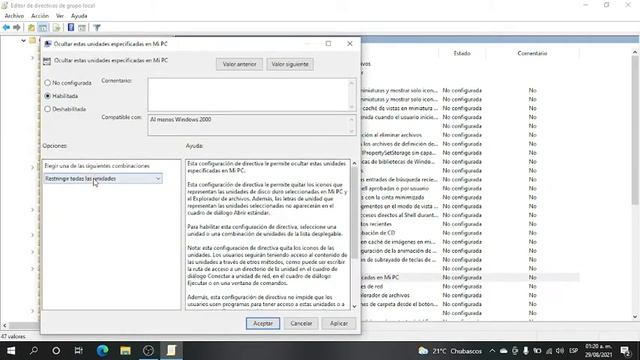The width and height of the screenshot is (640, 360).
Task: Click the Export list toolbar icon
Action: (x=57, y=28)
